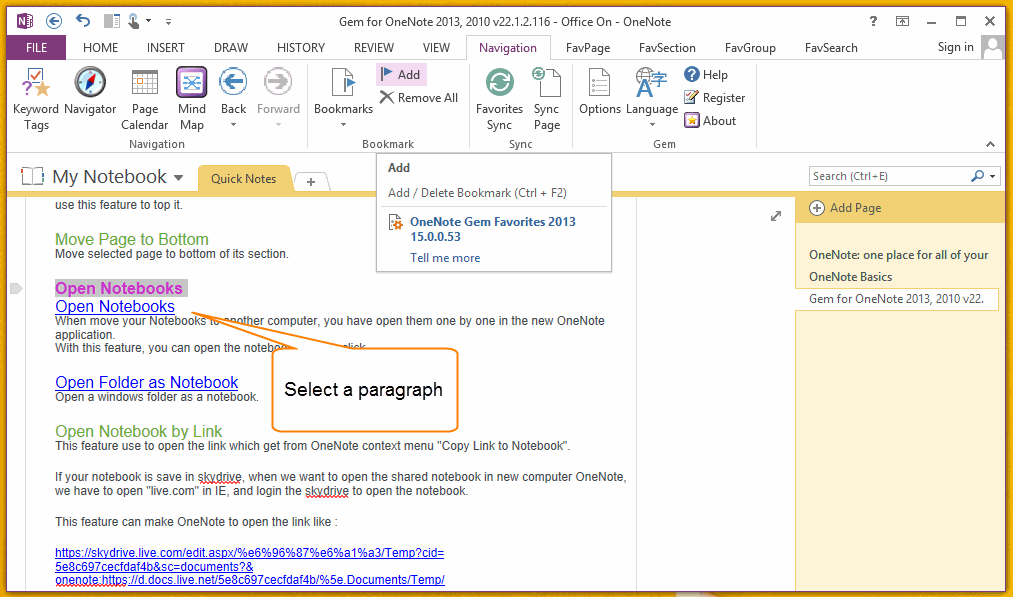Click the ribbon display options icon
The width and height of the screenshot is (1013, 597).
coord(903,21)
